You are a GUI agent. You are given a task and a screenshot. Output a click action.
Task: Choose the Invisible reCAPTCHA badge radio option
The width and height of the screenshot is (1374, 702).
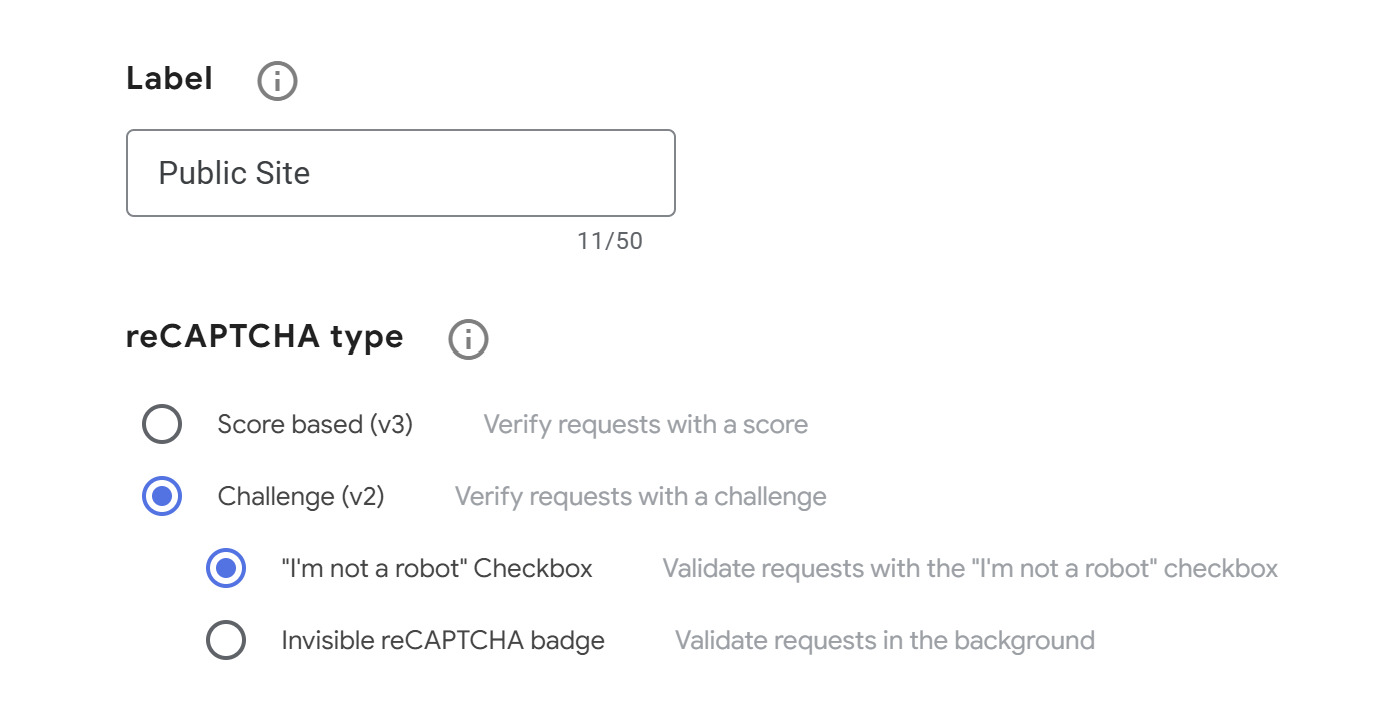[226, 640]
